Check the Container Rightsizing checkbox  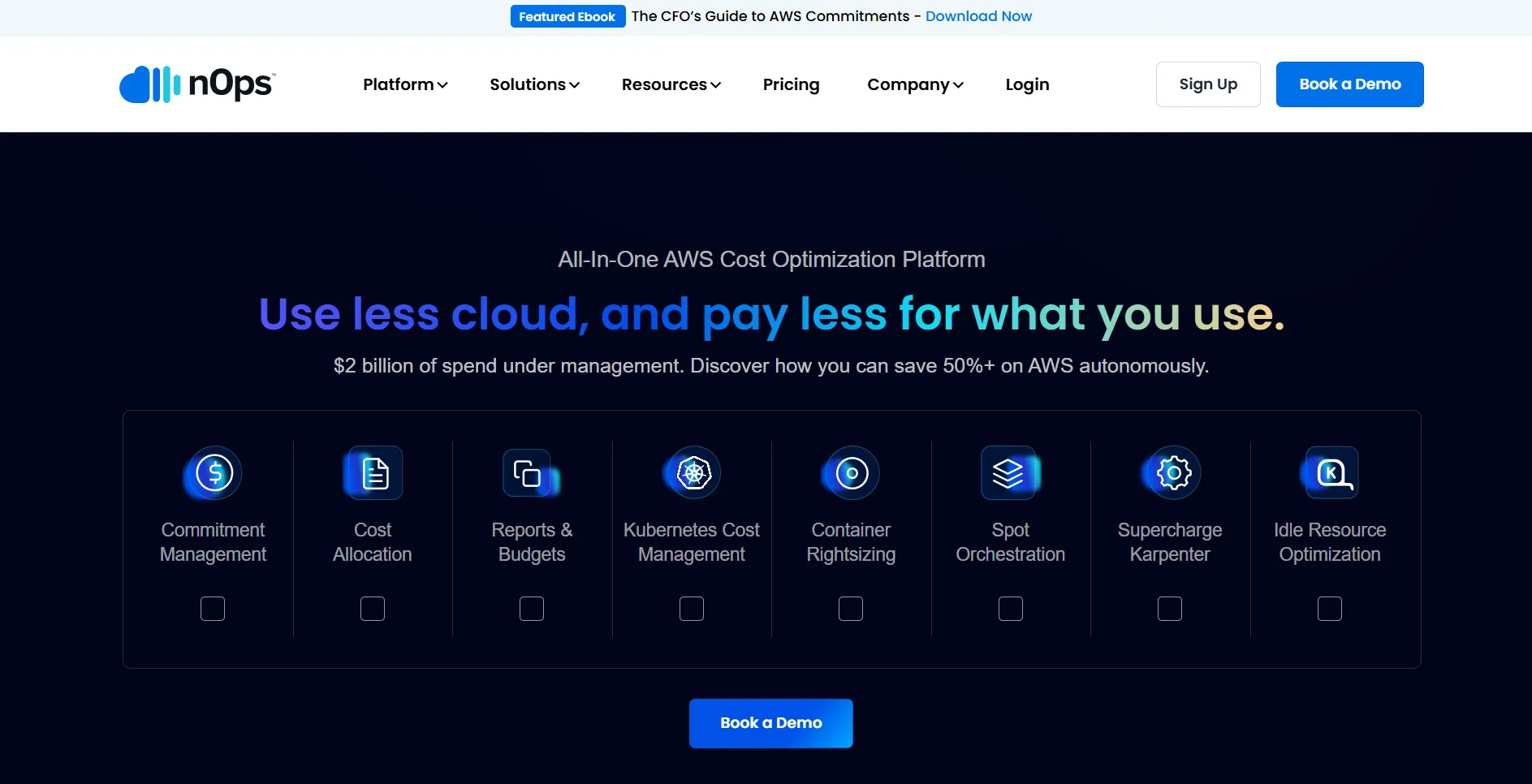851,609
